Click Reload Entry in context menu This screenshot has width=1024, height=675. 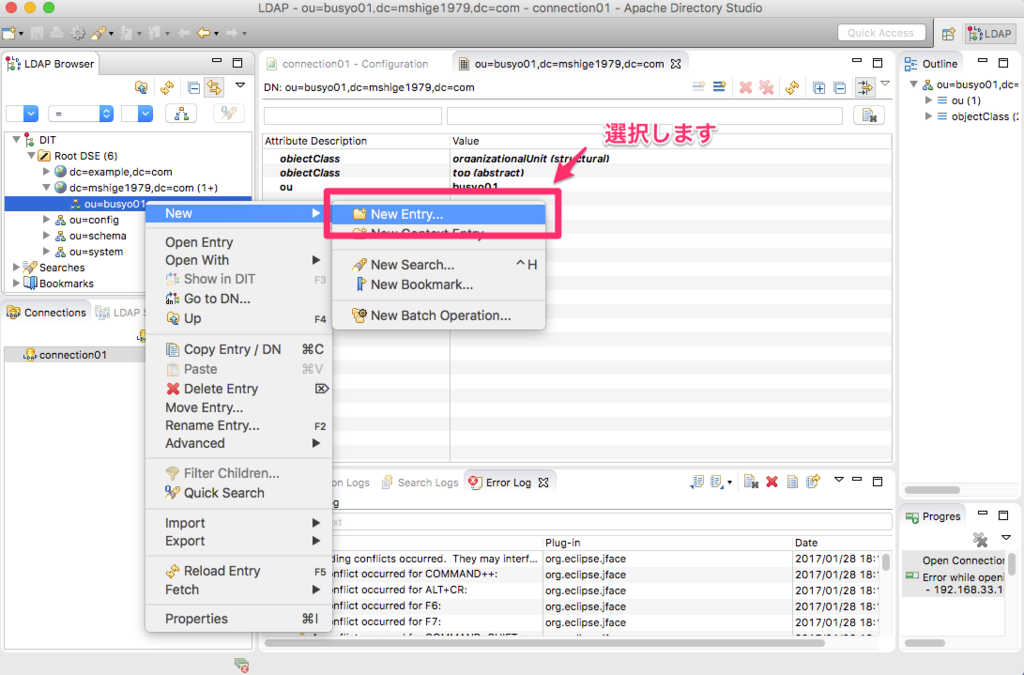point(238,571)
